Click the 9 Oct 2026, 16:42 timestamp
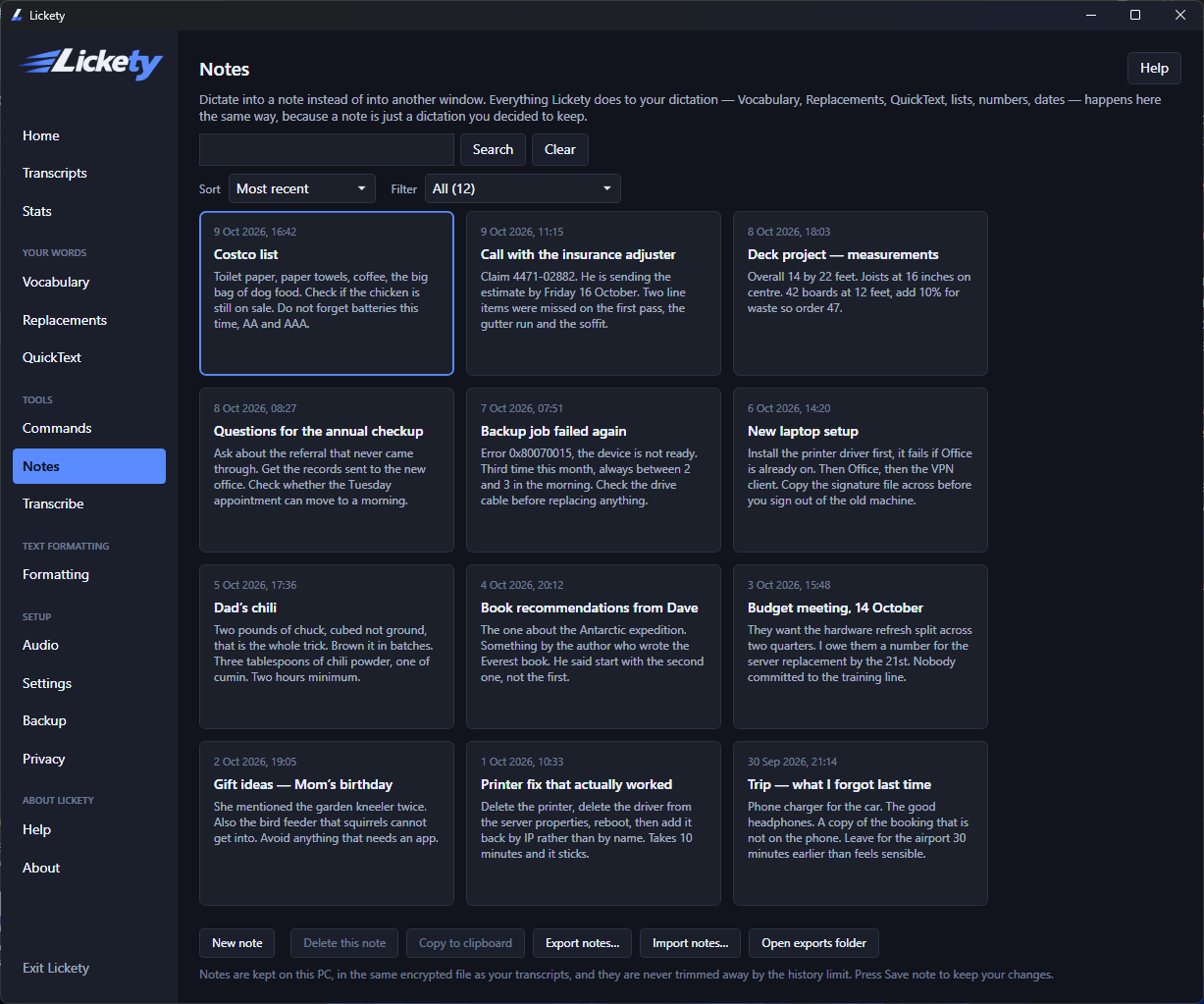The width and height of the screenshot is (1204, 1004). tap(255, 232)
